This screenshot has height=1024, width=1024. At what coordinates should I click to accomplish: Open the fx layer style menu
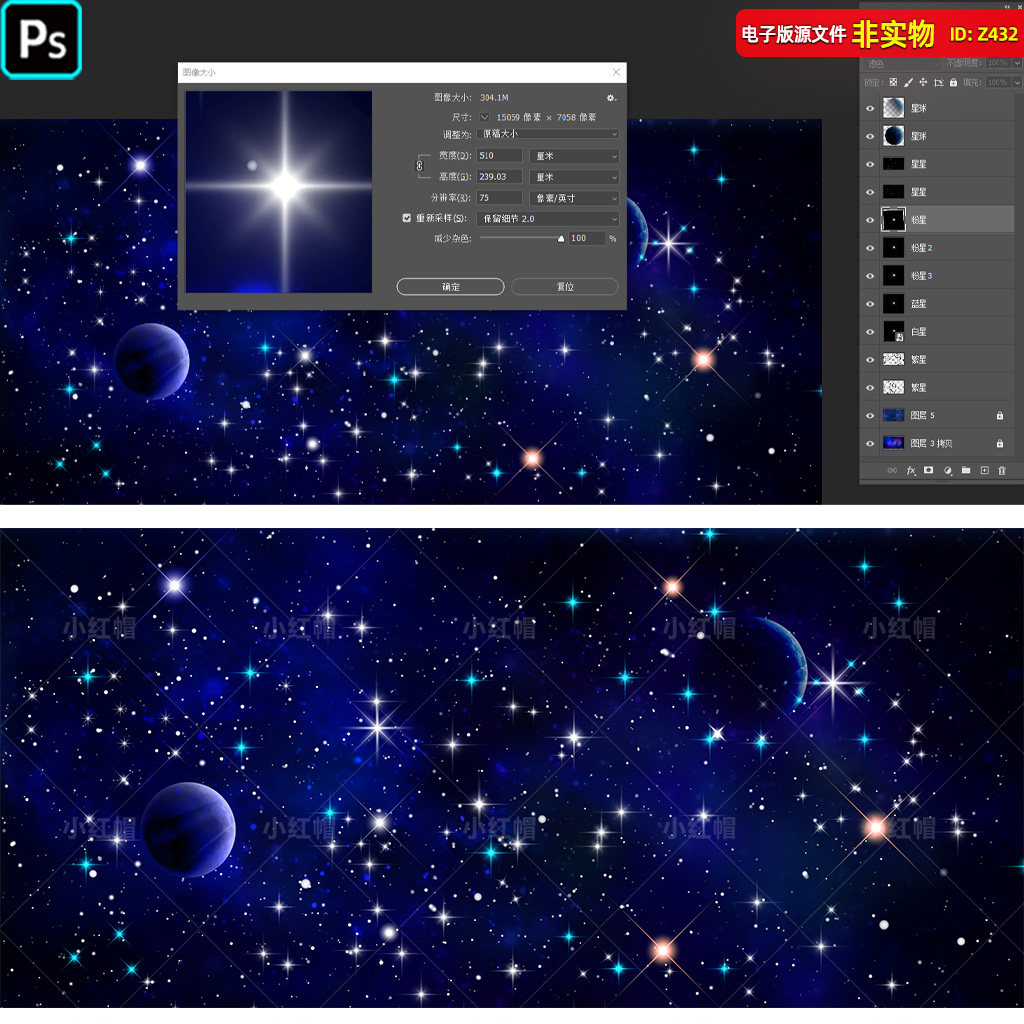(x=911, y=470)
